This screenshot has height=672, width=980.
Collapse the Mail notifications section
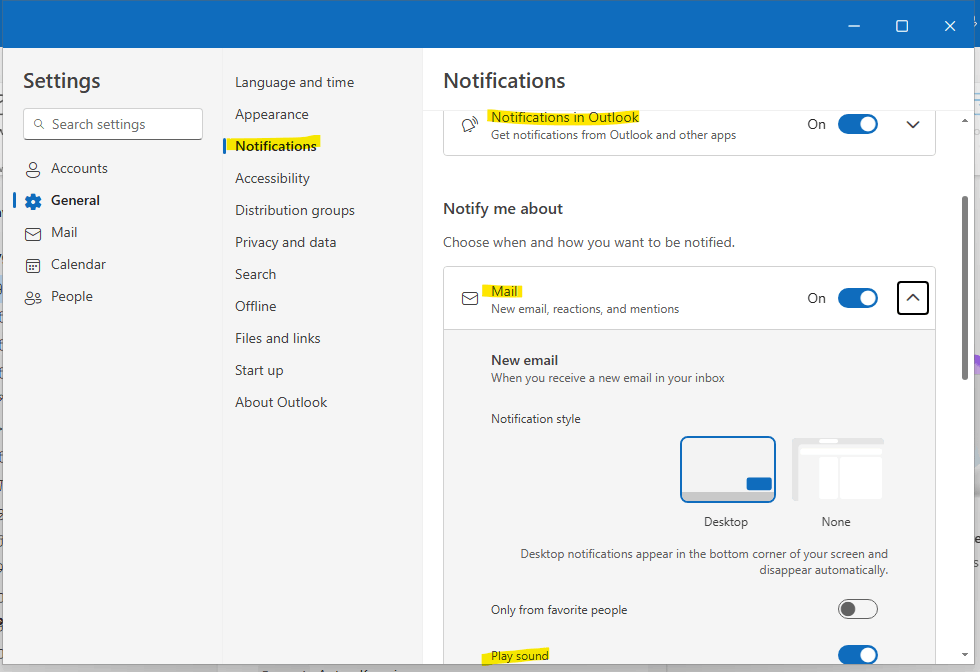point(912,298)
